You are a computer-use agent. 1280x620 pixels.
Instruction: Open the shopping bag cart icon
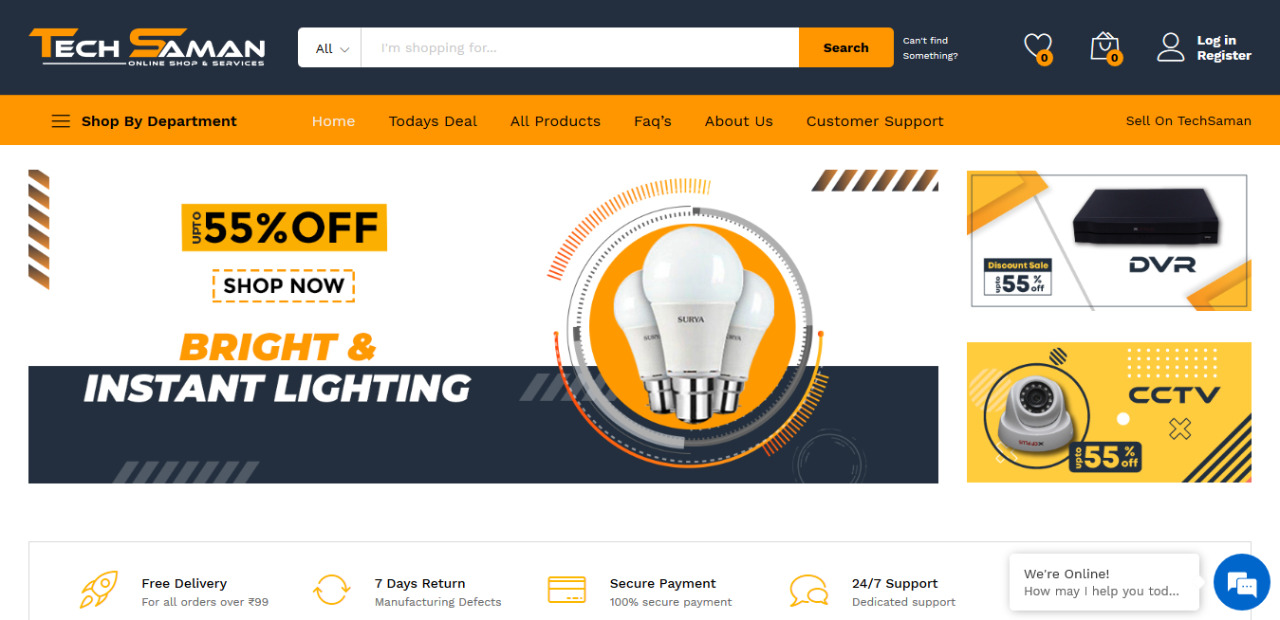(1105, 47)
